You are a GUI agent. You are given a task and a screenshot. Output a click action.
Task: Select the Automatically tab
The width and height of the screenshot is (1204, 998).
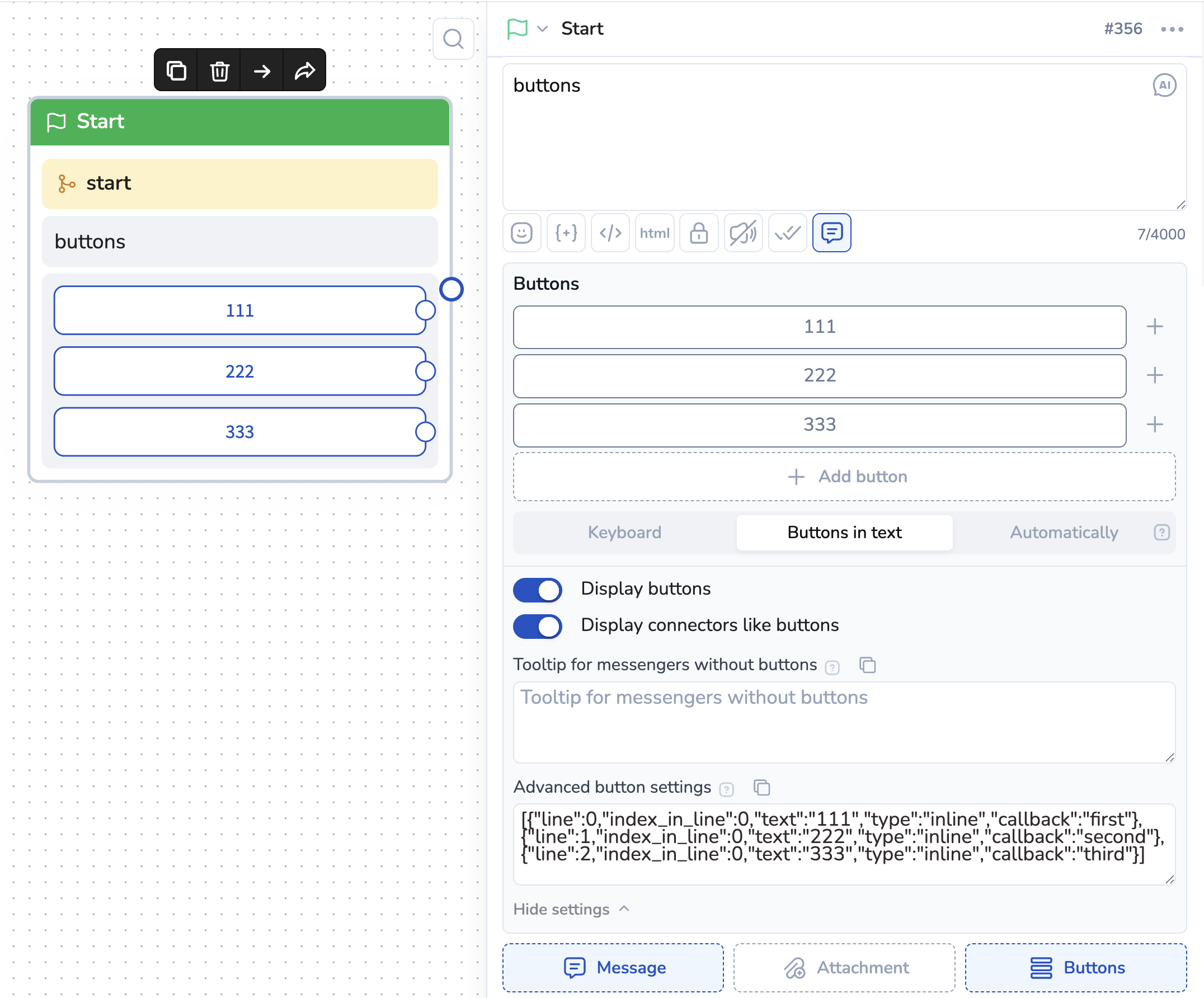(1064, 533)
